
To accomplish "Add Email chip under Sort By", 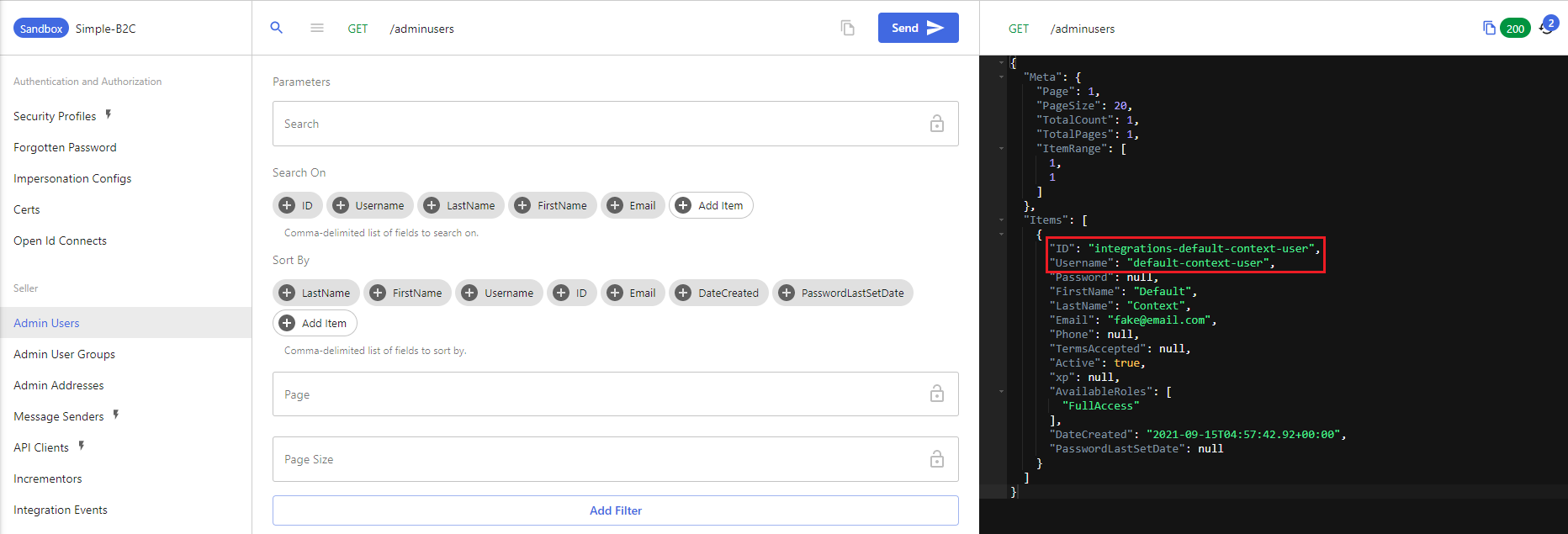I will coord(633,293).
